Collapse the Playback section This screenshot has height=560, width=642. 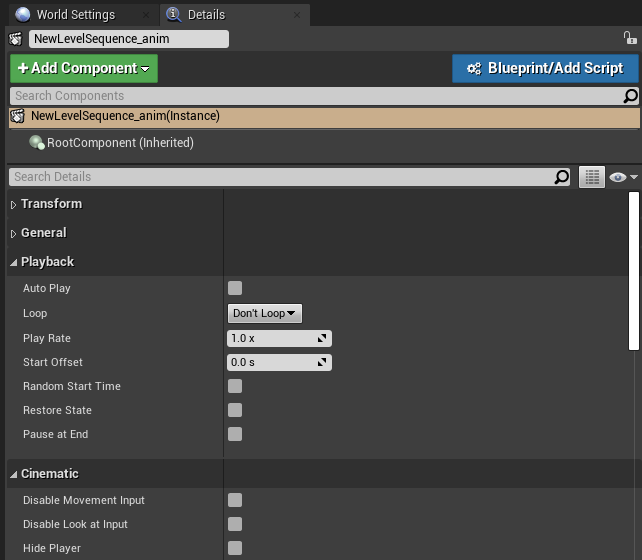pos(13,262)
